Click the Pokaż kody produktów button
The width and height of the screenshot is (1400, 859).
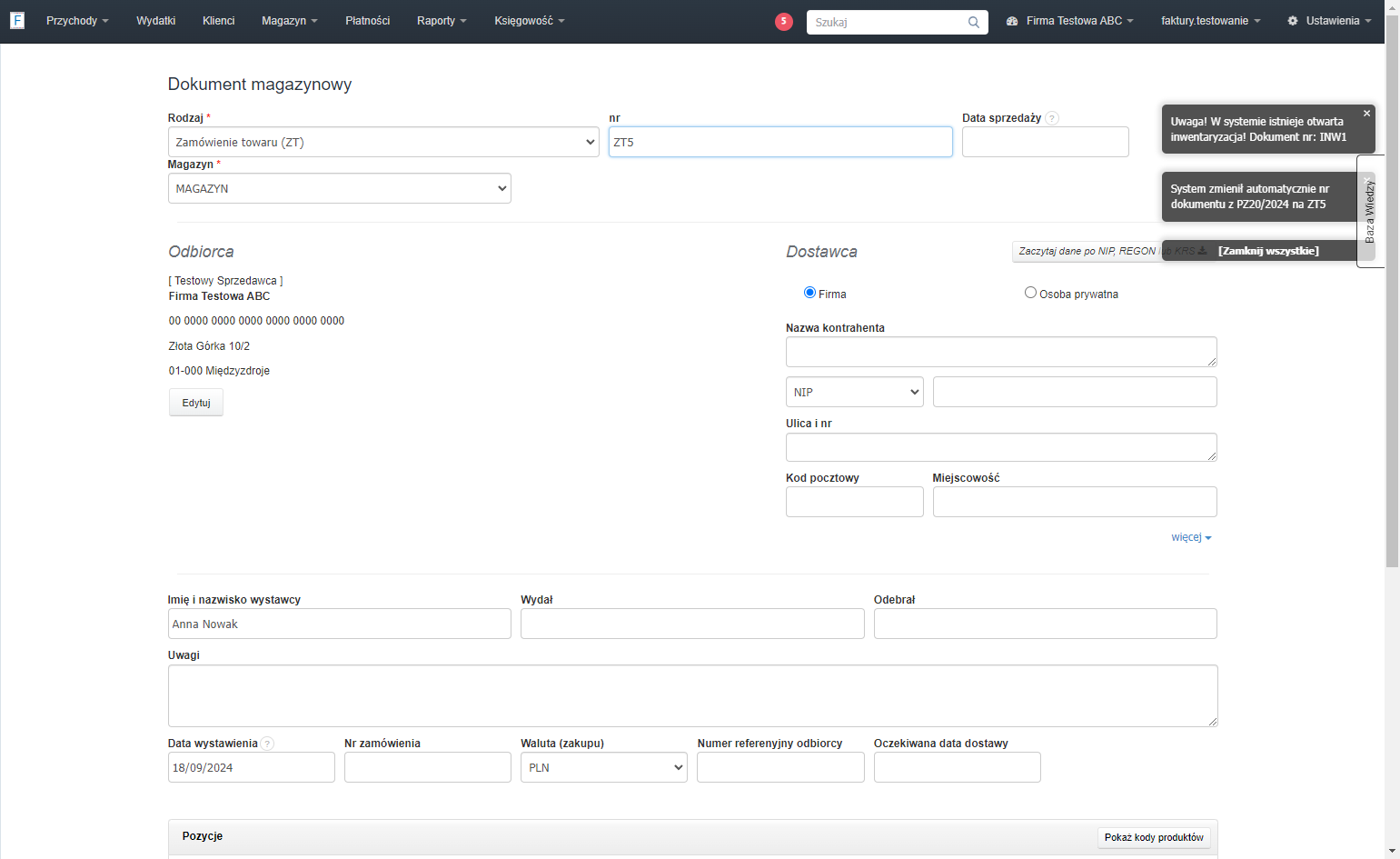pos(1154,837)
